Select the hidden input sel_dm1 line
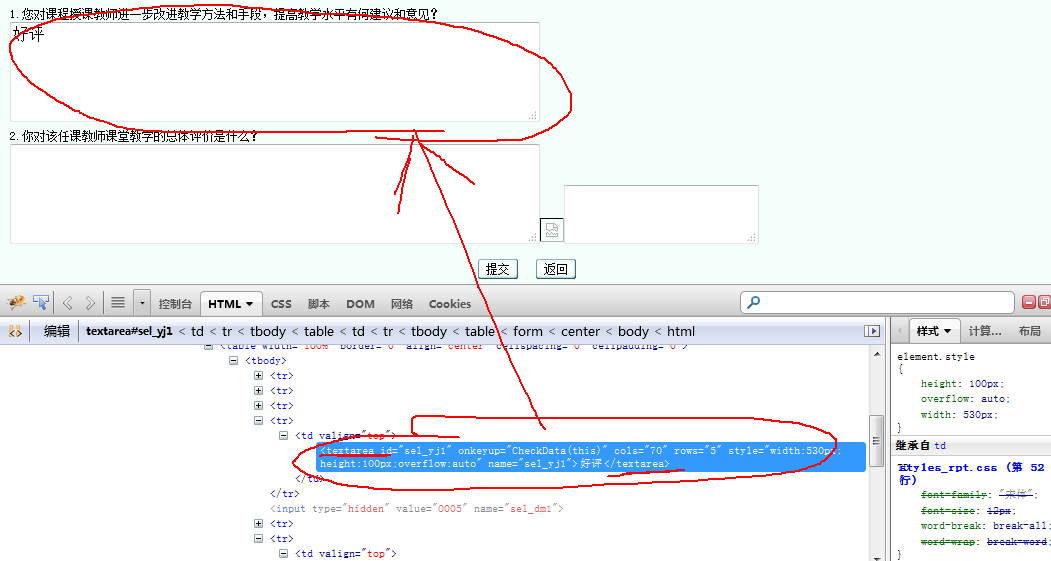 pos(416,509)
